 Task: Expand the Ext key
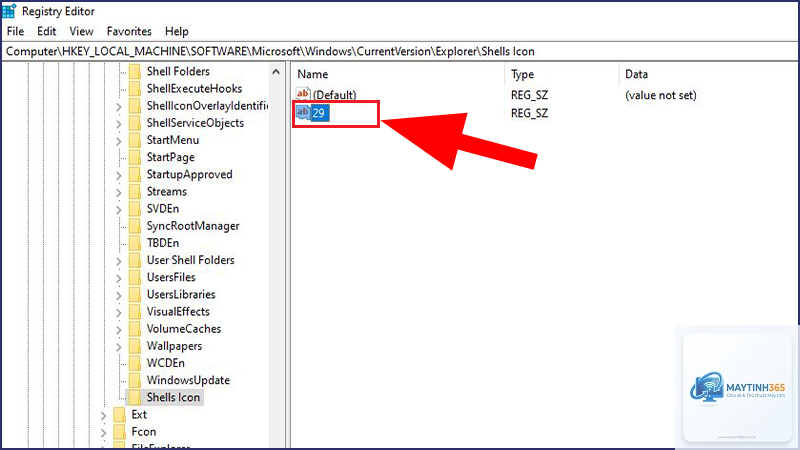[103, 415]
